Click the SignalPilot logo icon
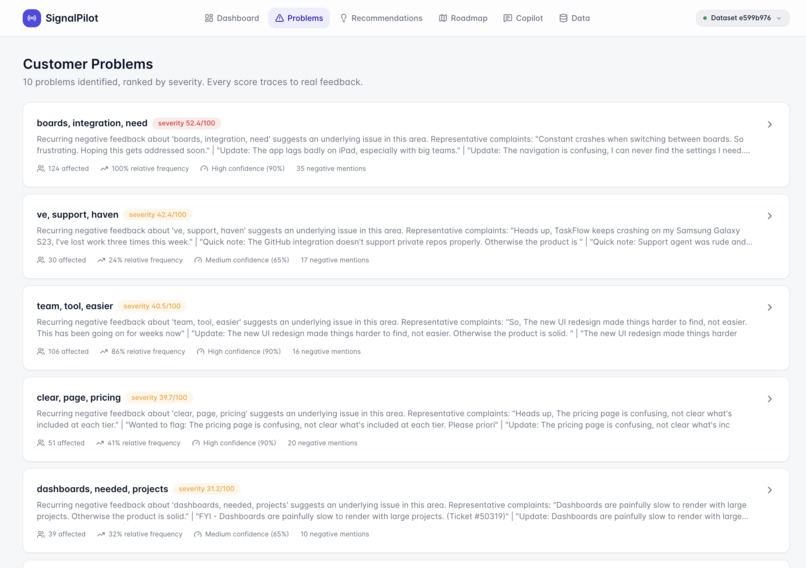The image size is (806, 568). (32, 18)
